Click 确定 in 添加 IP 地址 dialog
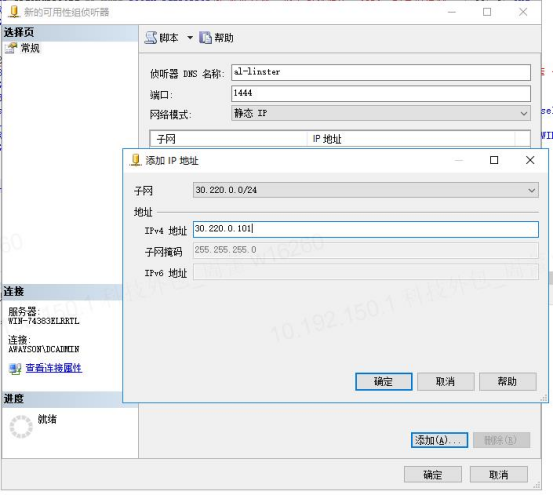Viewport: 554px width, 496px height. [x=383, y=382]
